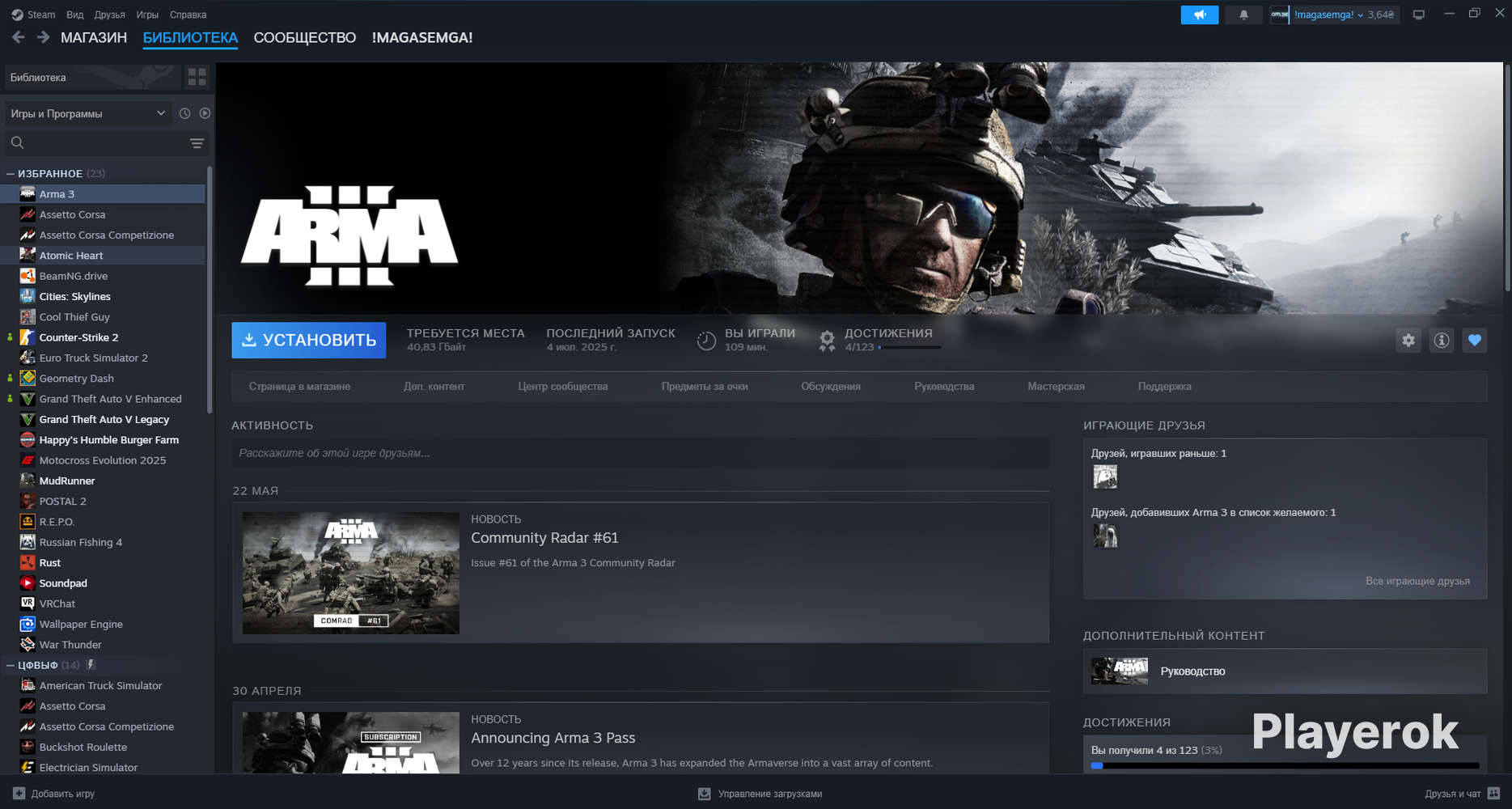Open the Вид menu

point(74,15)
